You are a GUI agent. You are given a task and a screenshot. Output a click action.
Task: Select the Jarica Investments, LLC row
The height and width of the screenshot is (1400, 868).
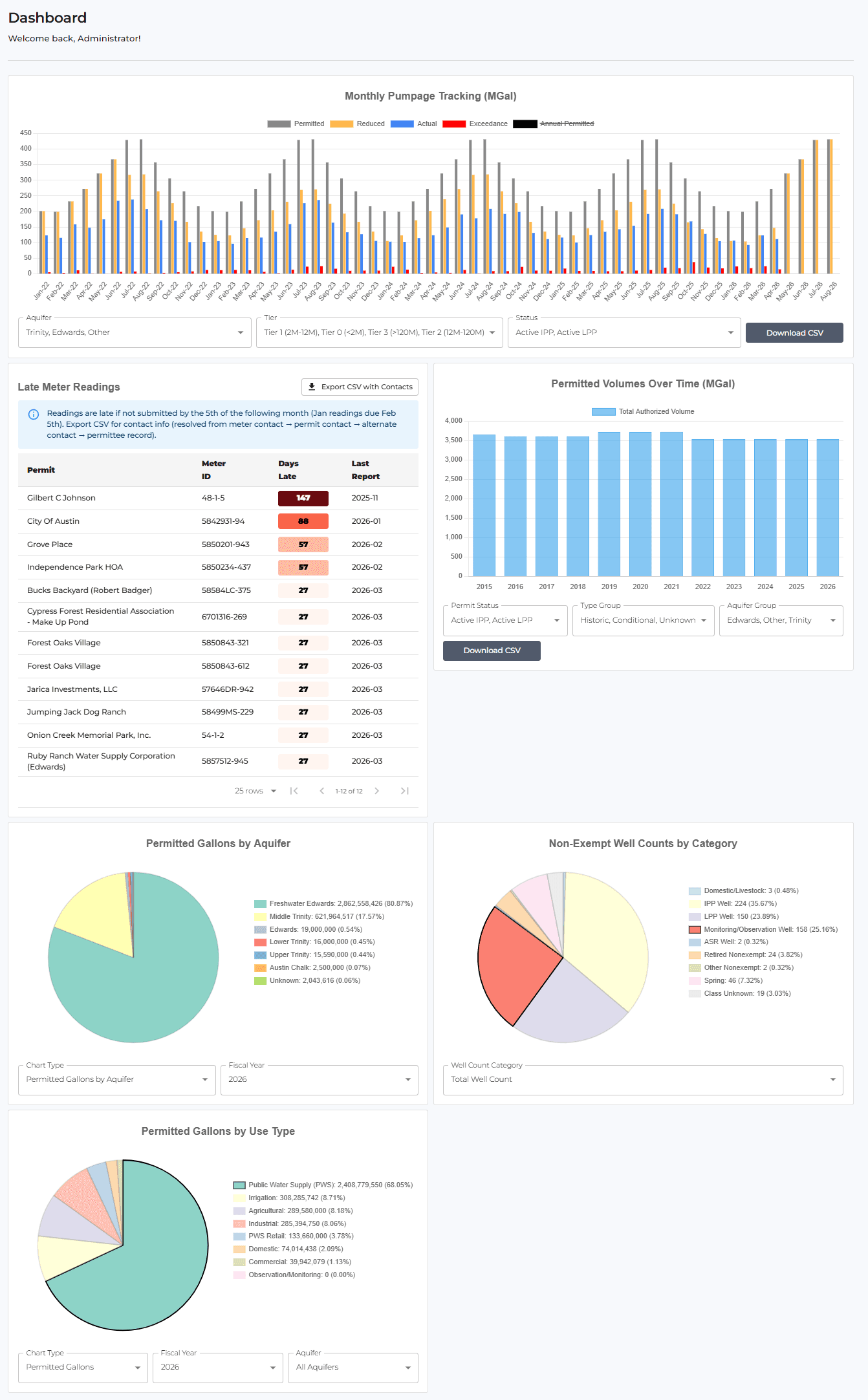point(218,689)
